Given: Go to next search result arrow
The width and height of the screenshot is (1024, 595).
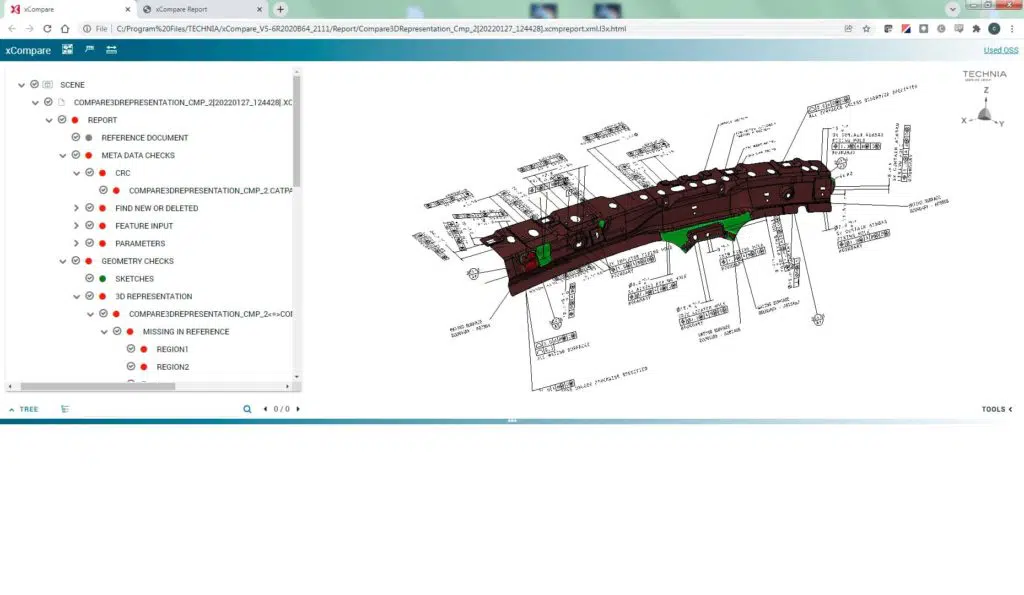Looking at the screenshot, I should pos(298,409).
